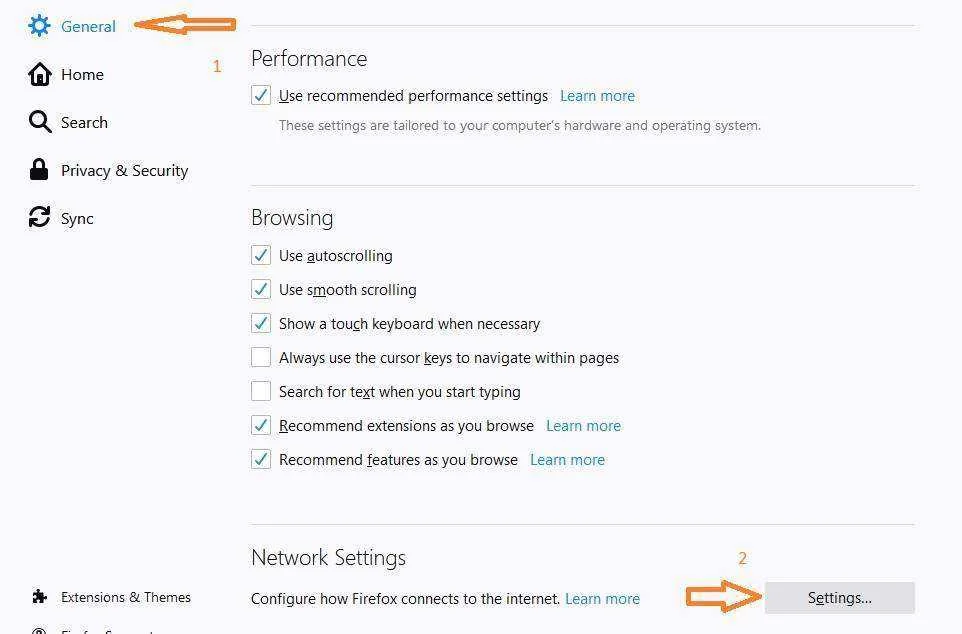The width and height of the screenshot is (962, 634).
Task: Open Learn more link beside performance settings
Action: [x=597, y=96]
